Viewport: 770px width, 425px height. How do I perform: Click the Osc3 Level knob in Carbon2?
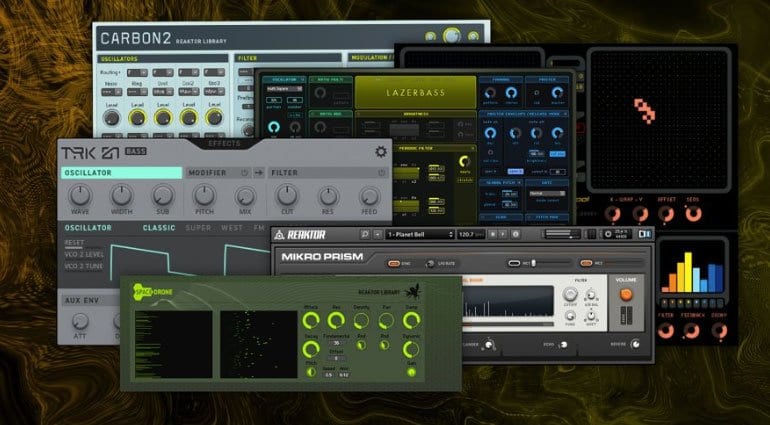click(214, 117)
